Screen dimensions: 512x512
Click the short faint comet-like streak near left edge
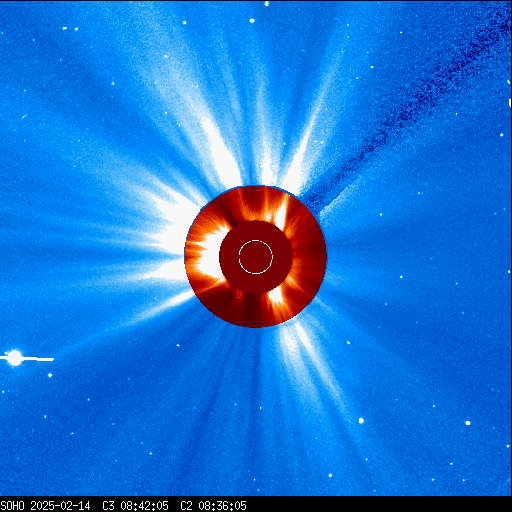click(24, 116)
